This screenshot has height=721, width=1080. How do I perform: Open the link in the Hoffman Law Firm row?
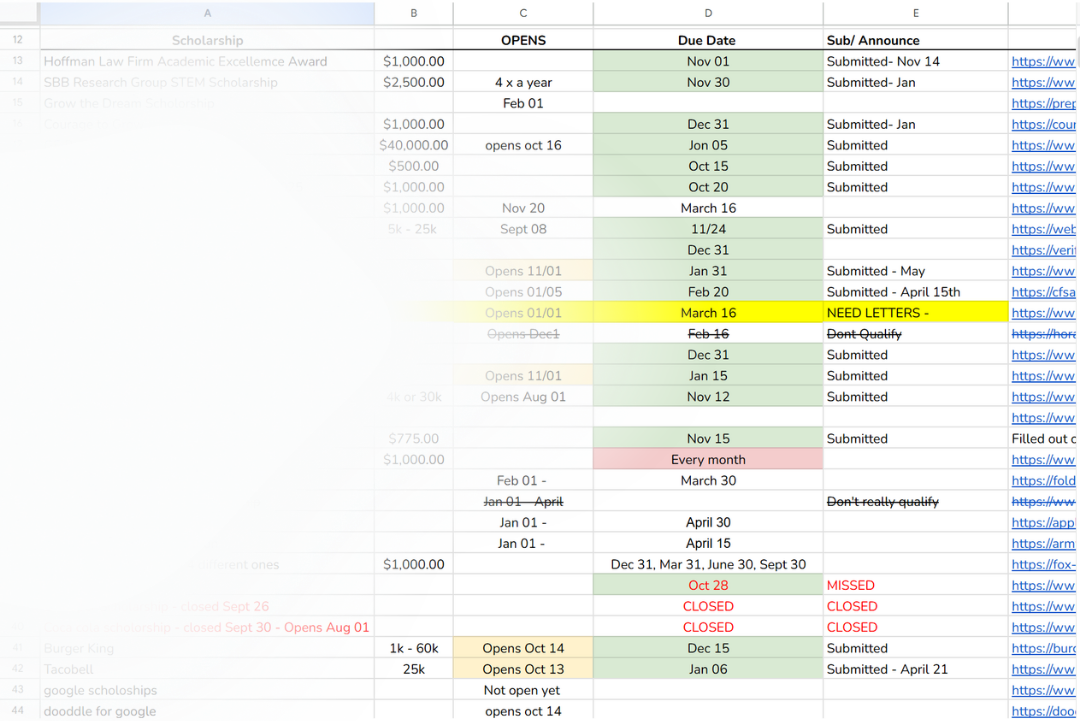coord(1043,61)
